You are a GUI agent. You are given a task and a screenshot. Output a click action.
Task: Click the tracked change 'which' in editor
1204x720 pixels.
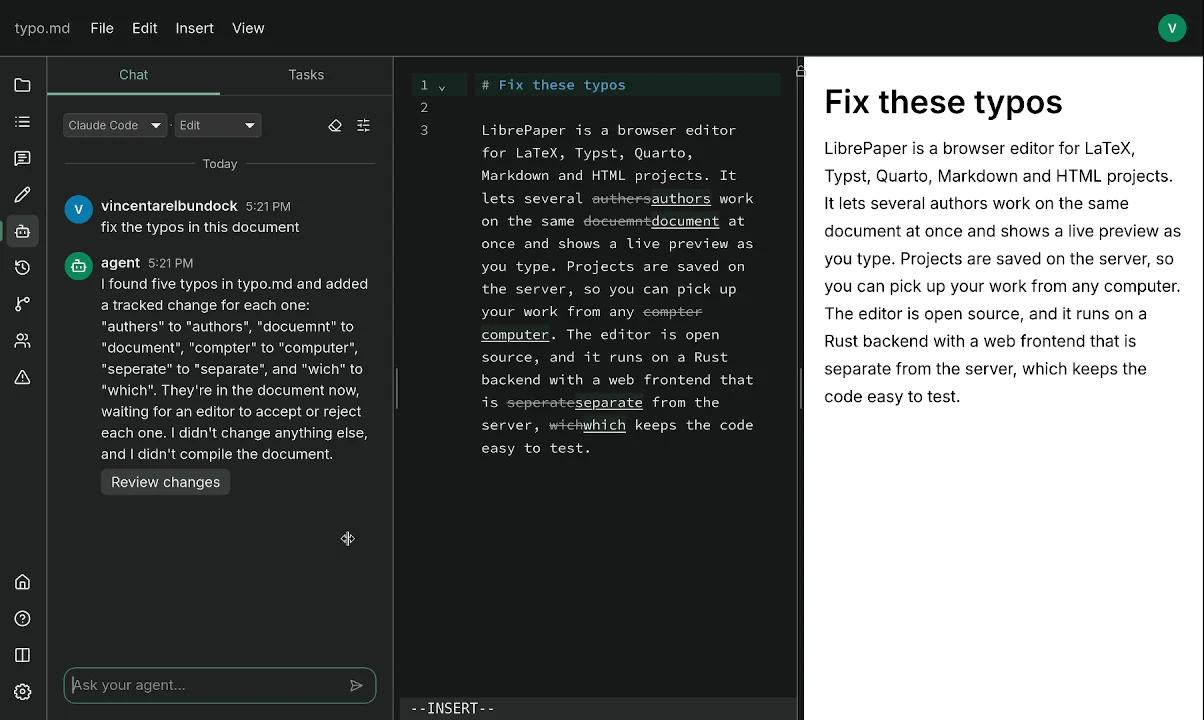click(x=605, y=425)
